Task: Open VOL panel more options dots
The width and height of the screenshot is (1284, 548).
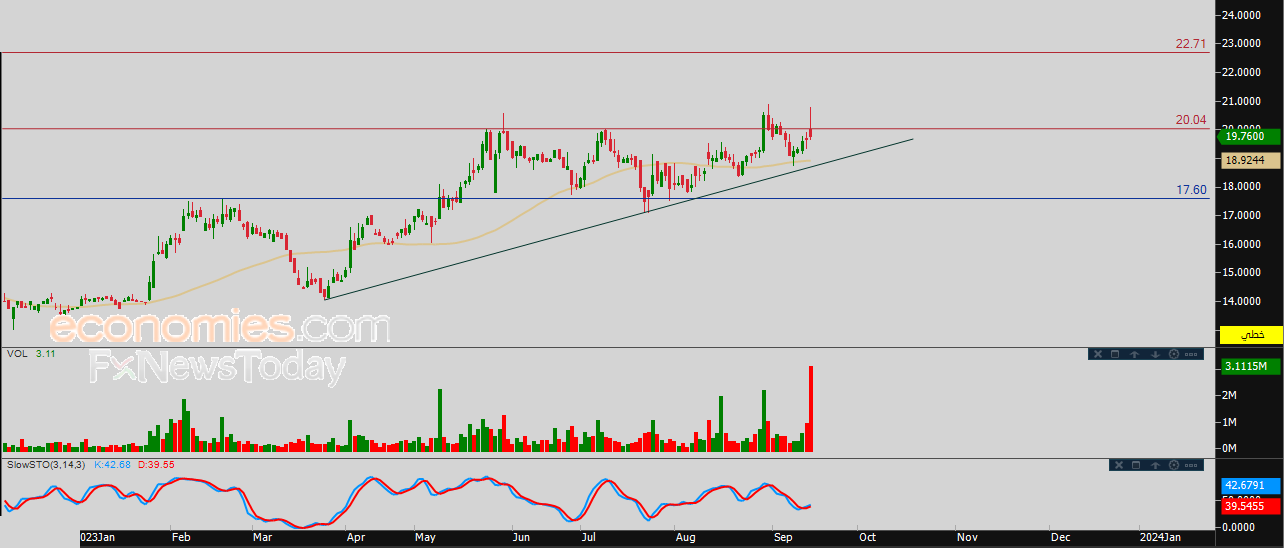Action: coord(1192,354)
